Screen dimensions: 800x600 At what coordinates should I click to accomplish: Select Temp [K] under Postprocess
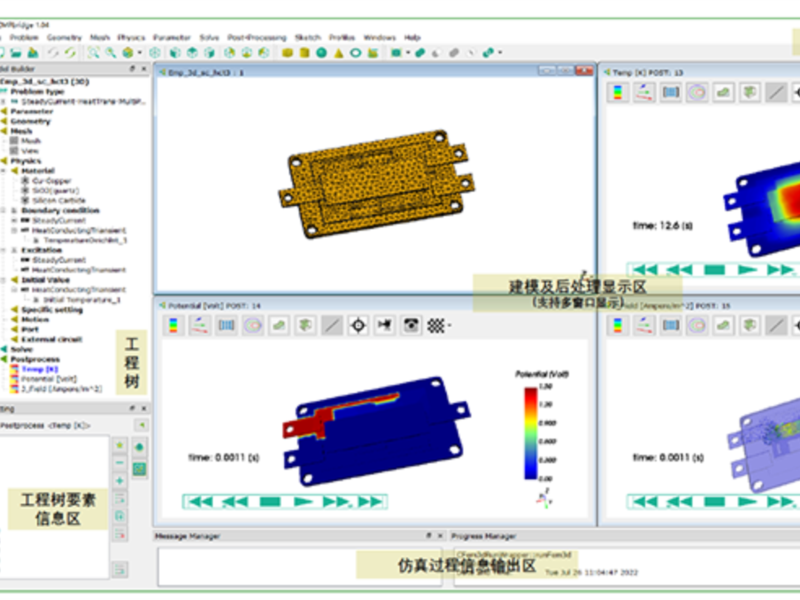[40, 369]
